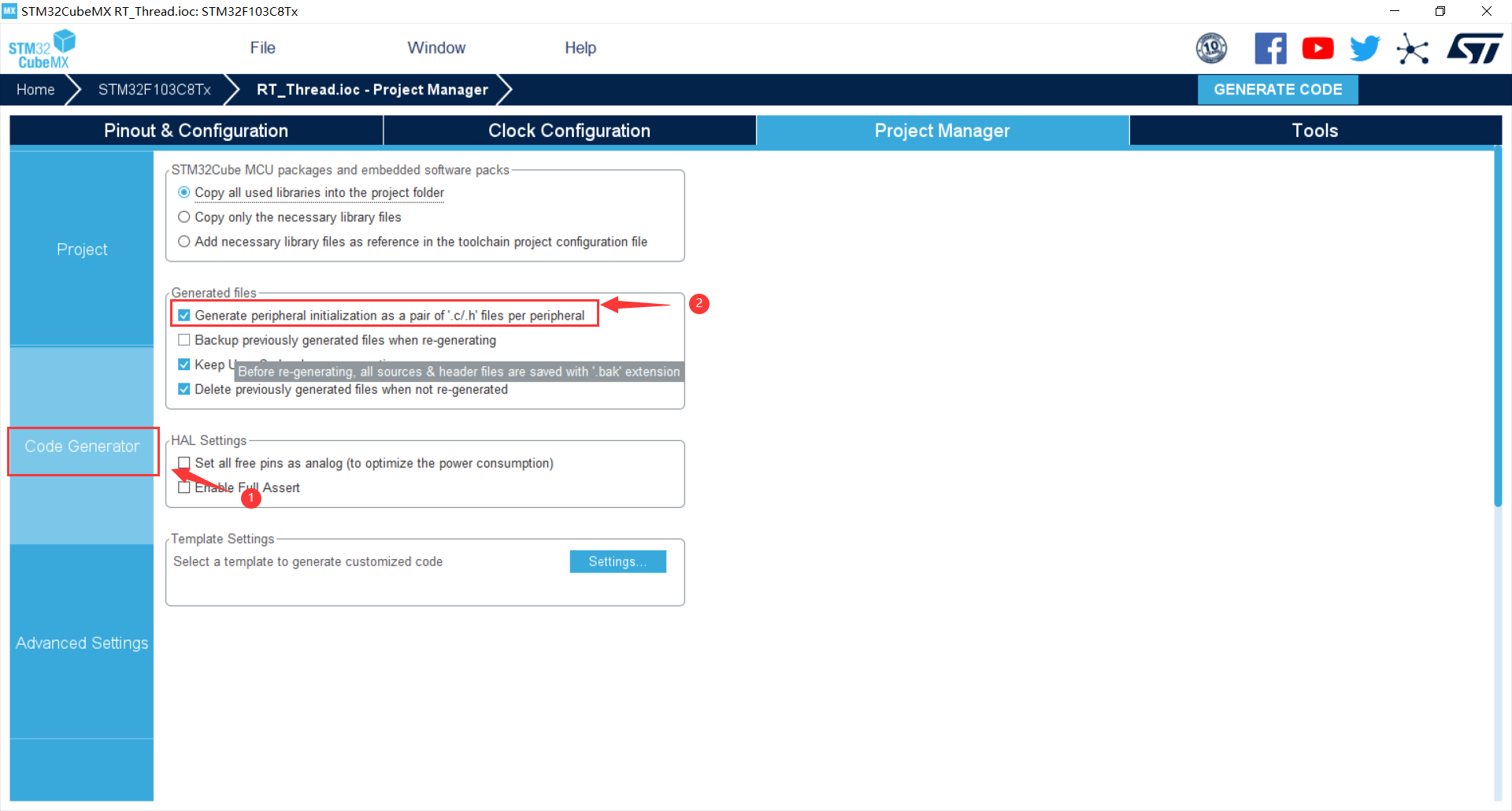Screen dimensions: 1512x811
Task: Select Copy only necessary library files
Action: (183, 217)
